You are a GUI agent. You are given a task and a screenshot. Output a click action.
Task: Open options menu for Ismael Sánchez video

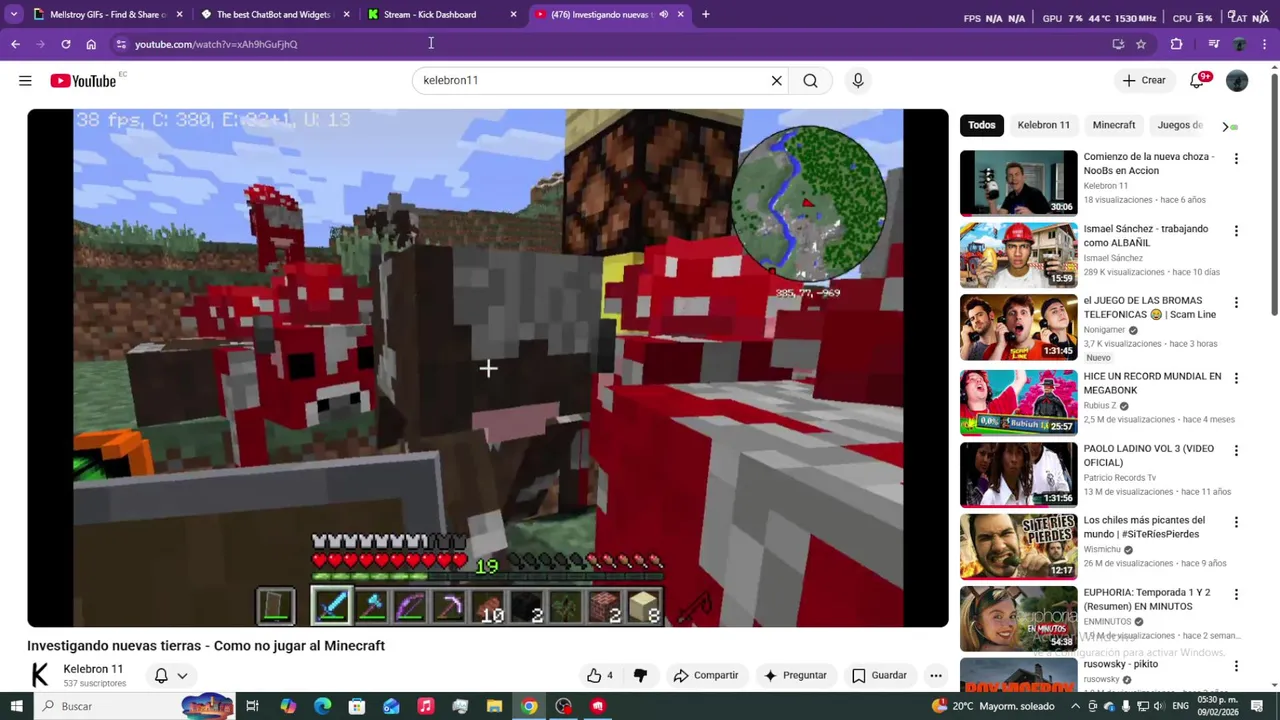[1236, 230]
